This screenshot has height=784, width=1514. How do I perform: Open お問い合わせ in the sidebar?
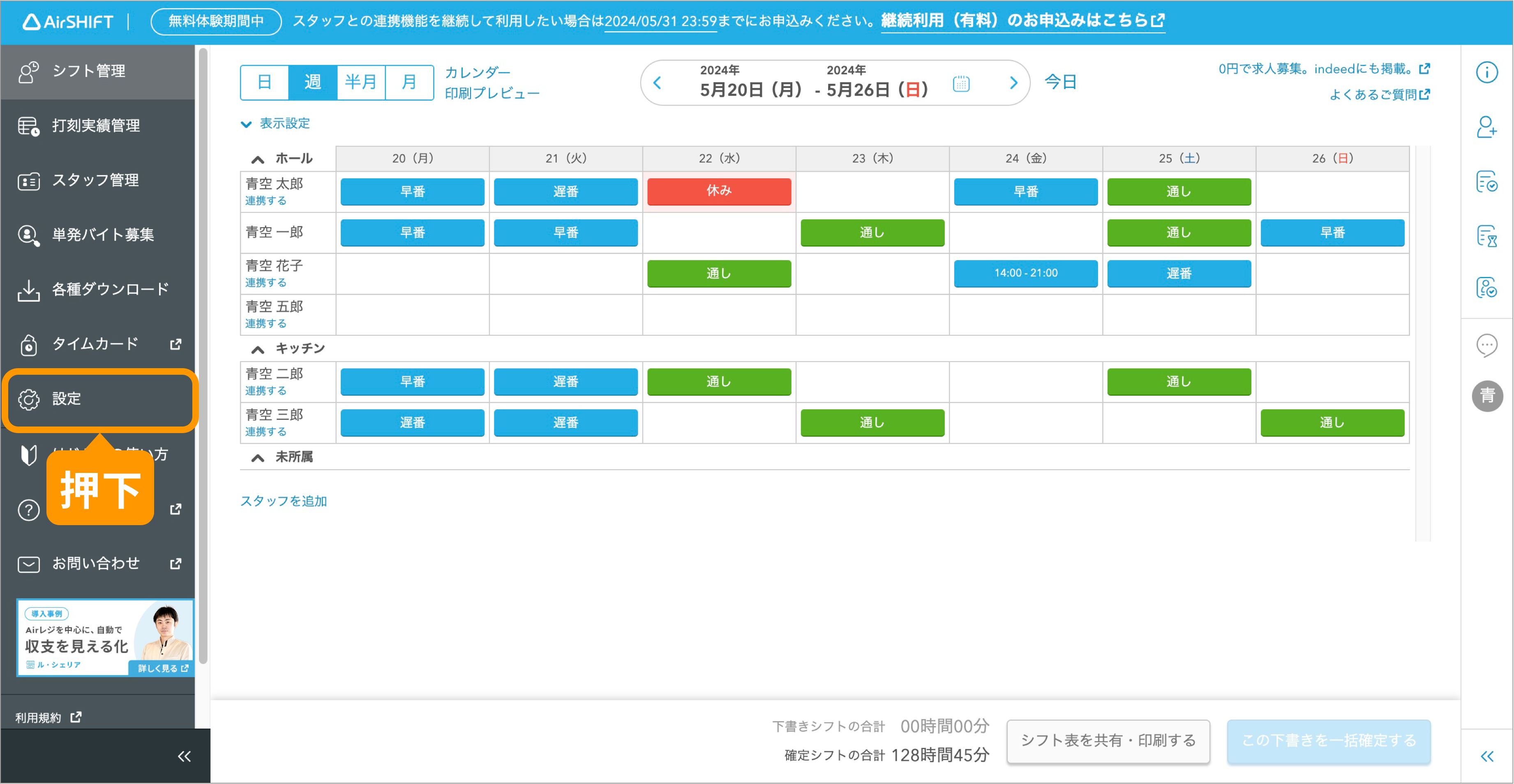[x=97, y=564]
